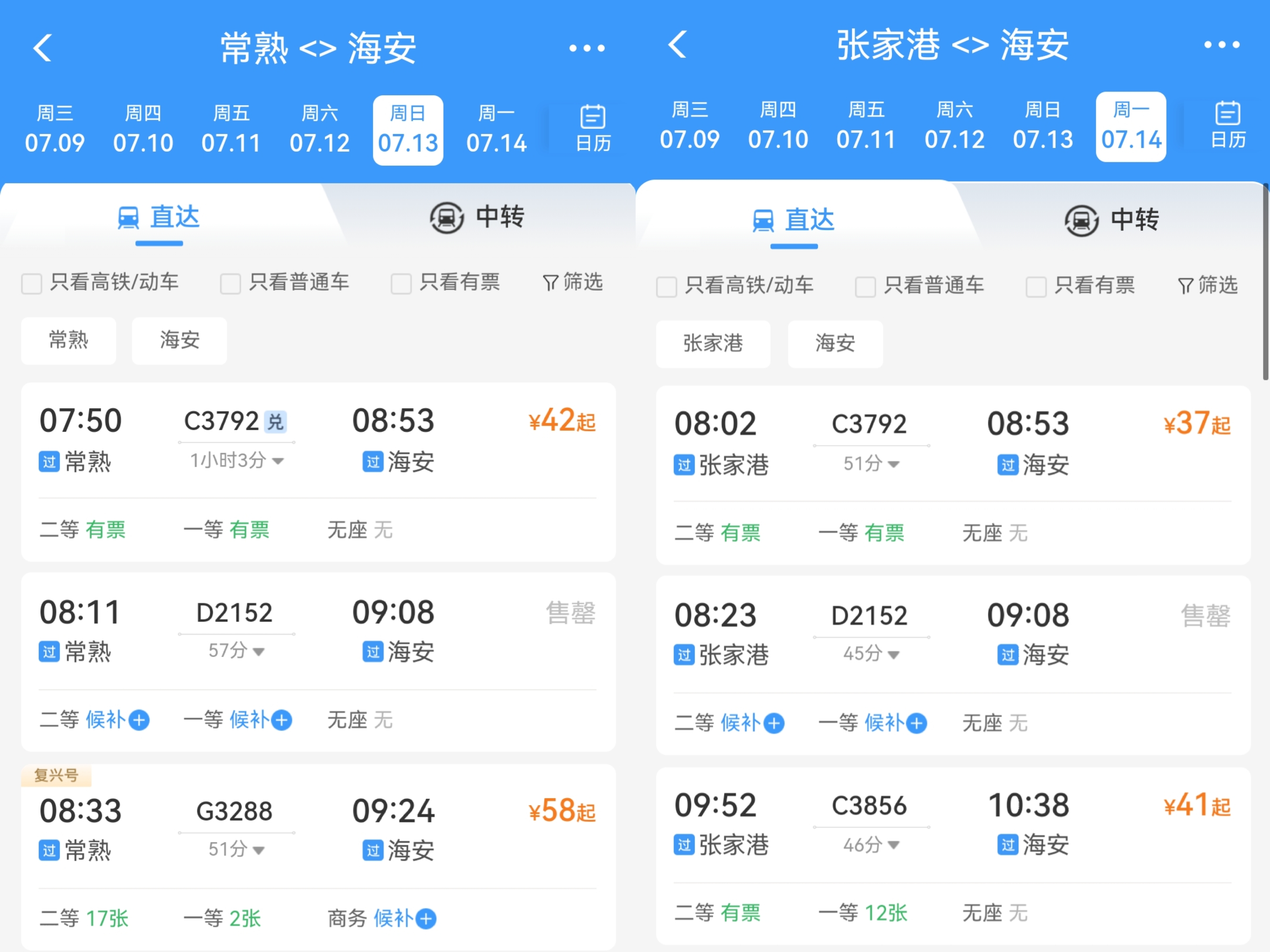Expand 46分 stops dropdown for C3856
The width and height of the screenshot is (1270, 952).
871,845
